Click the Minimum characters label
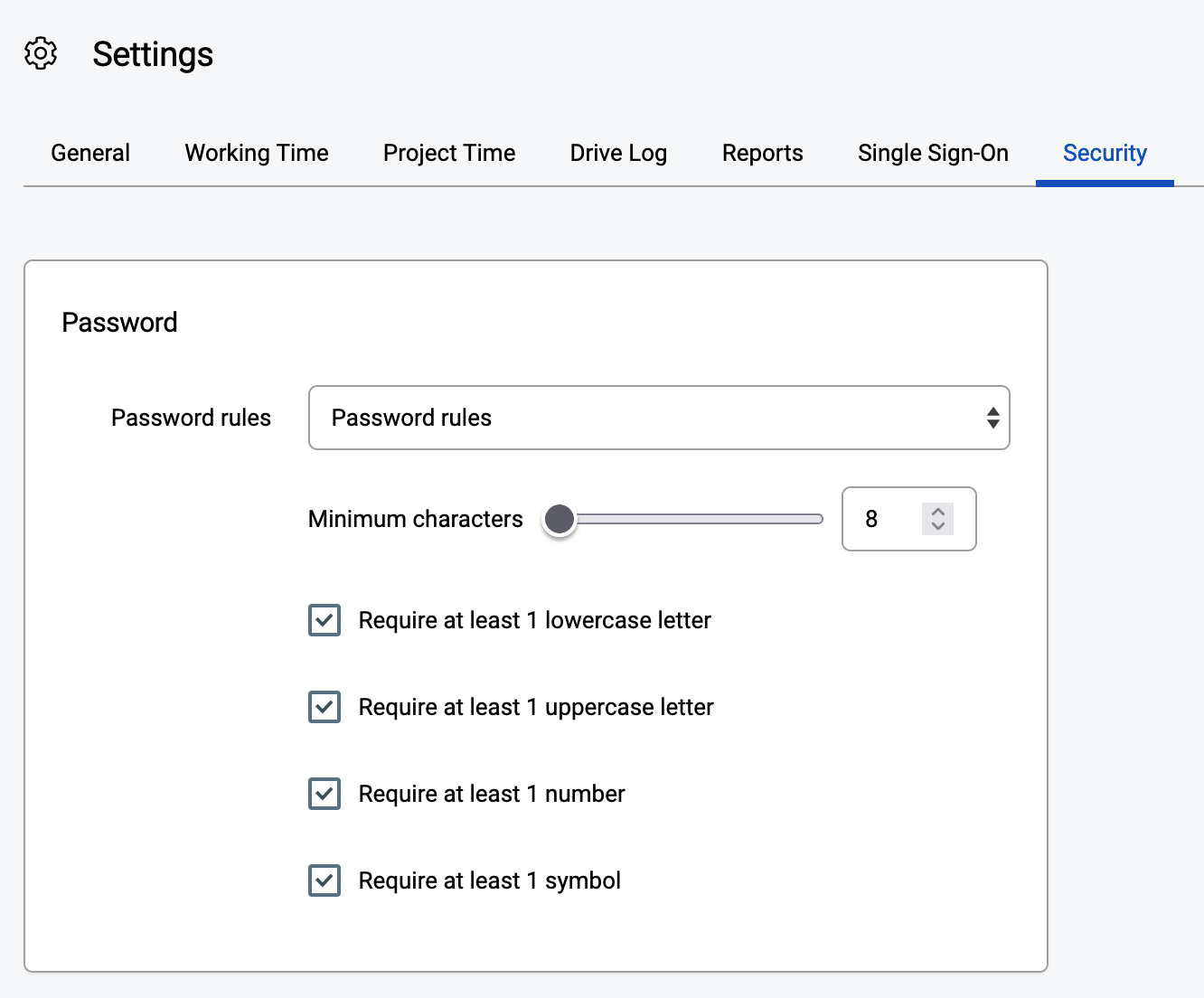Image resolution: width=1204 pixels, height=998 pixels. (416, 519)
